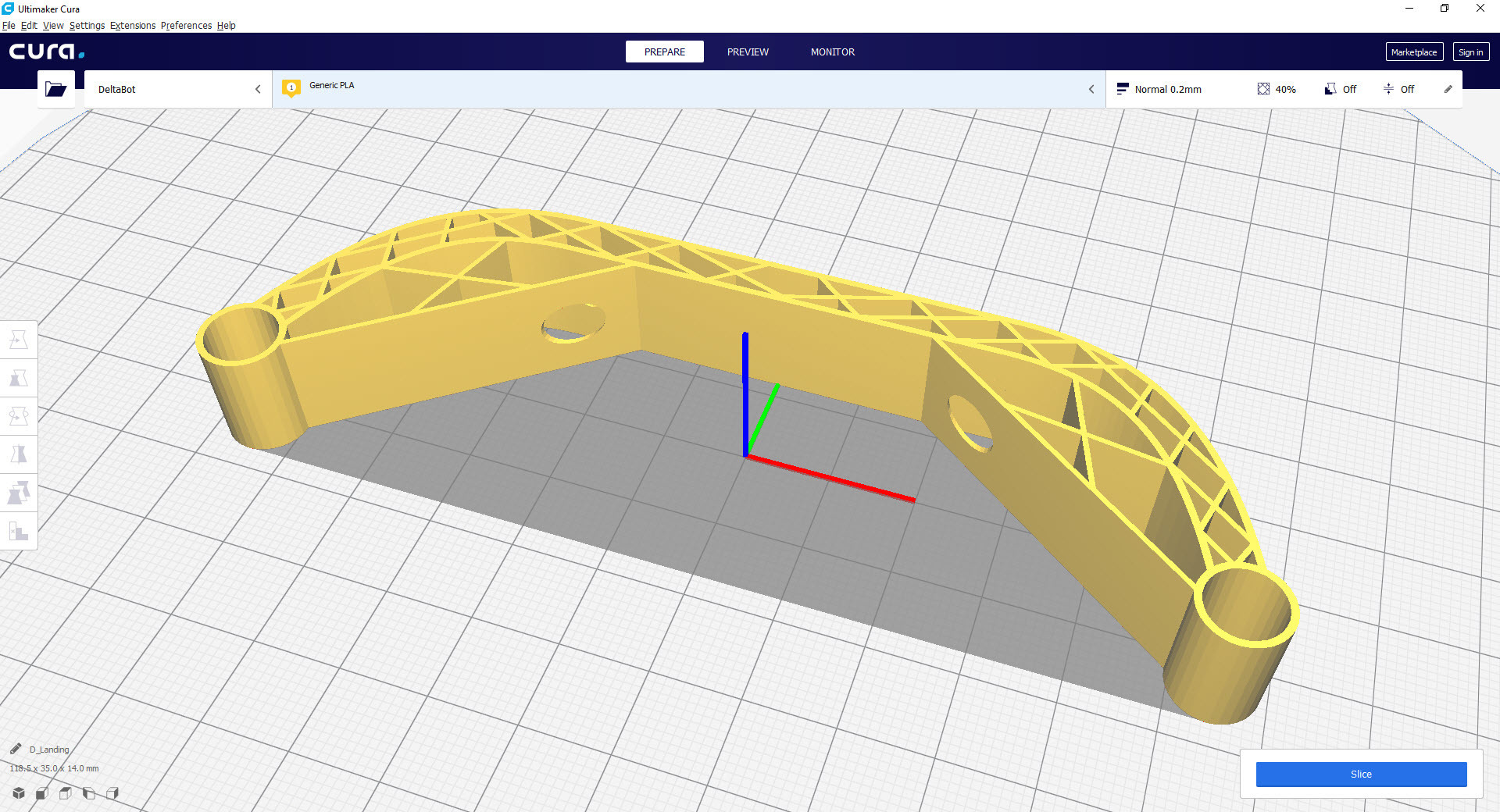Click the Marketplace button
This screenshot has height=812, width=1500.
(x=1414, y=52)
